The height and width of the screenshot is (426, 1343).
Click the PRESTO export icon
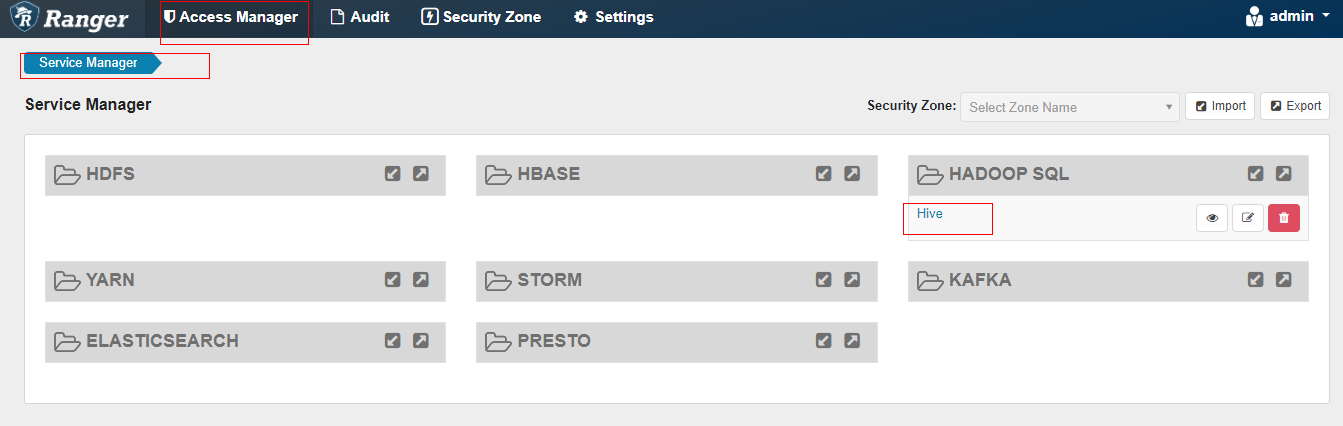point(852,341)
